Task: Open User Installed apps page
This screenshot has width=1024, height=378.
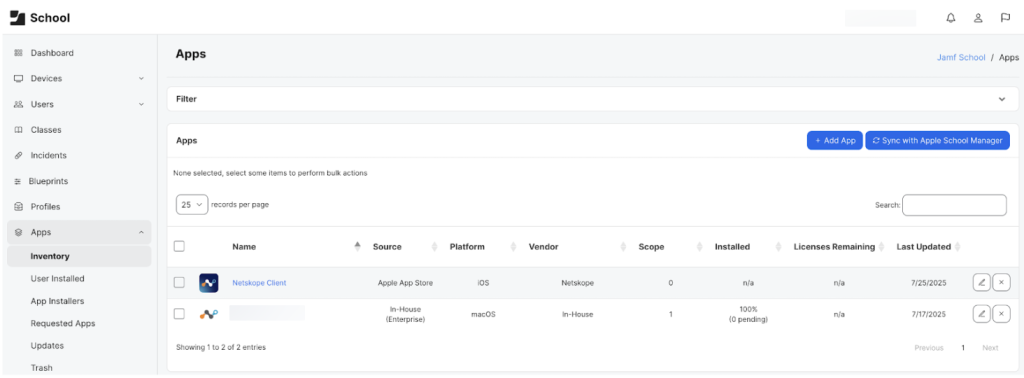Action: [x=57, y=279]
